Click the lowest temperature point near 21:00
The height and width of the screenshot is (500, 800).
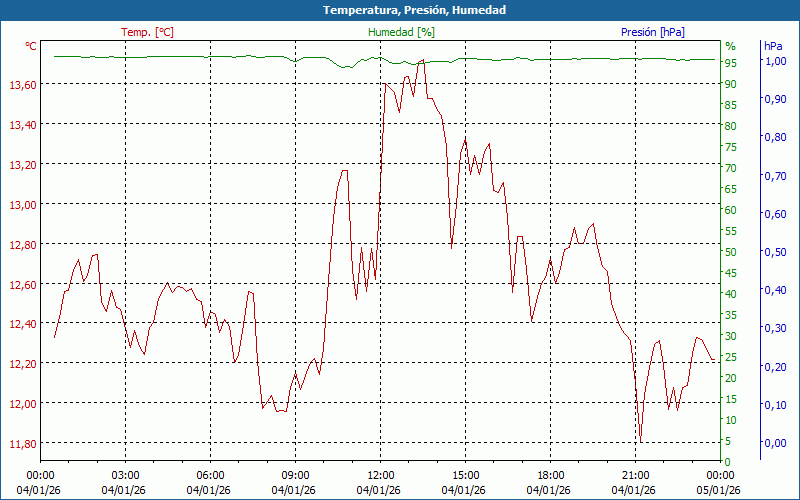tap(640, 441)
